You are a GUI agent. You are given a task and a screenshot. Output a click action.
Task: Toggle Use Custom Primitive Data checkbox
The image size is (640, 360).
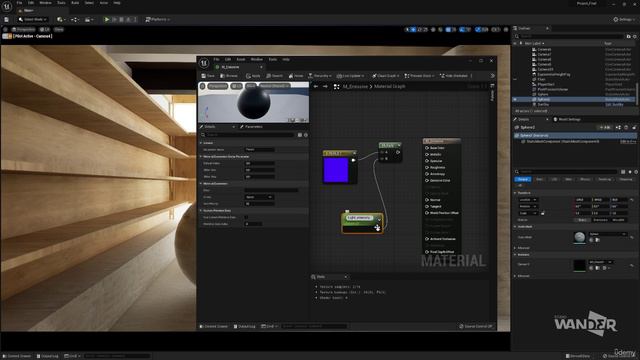click(x=246, y=217)
